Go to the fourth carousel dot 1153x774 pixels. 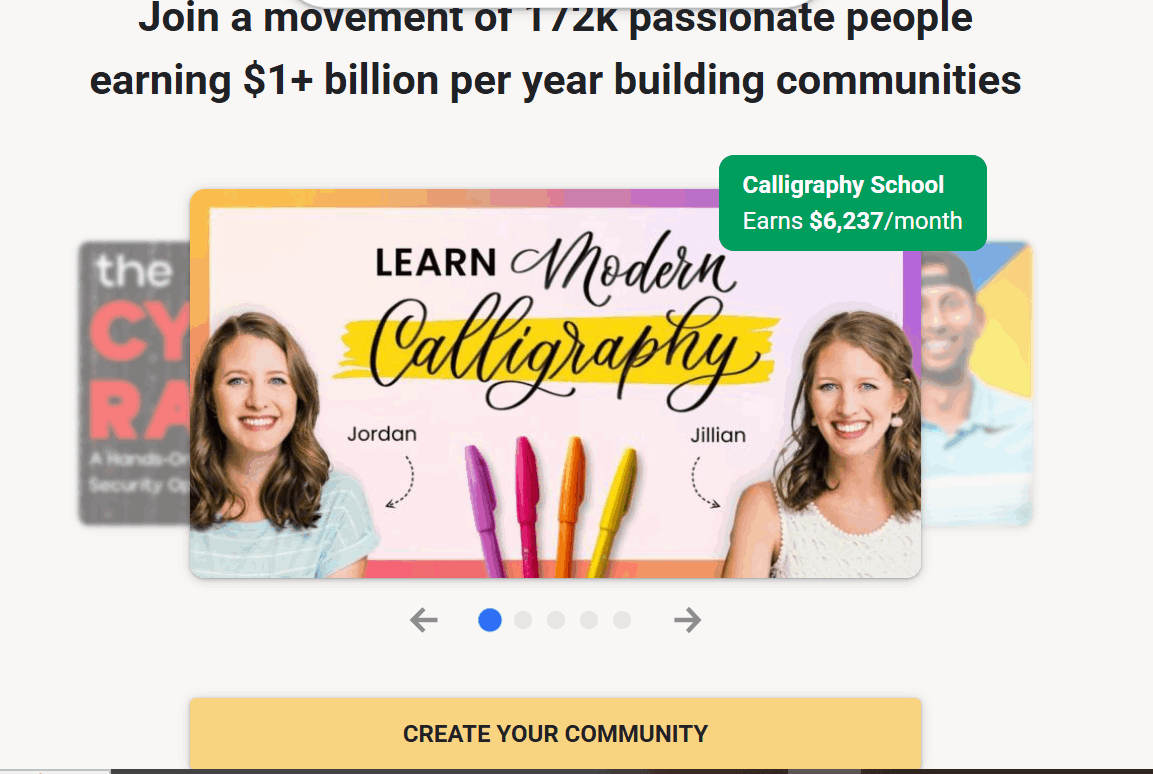pyautogui.click(x=589, y=620)
